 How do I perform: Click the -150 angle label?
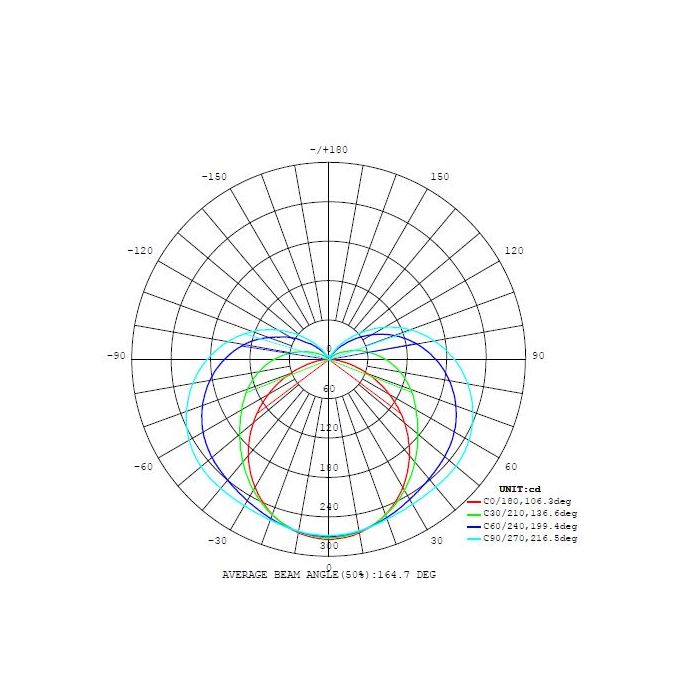tap(214, 177)
